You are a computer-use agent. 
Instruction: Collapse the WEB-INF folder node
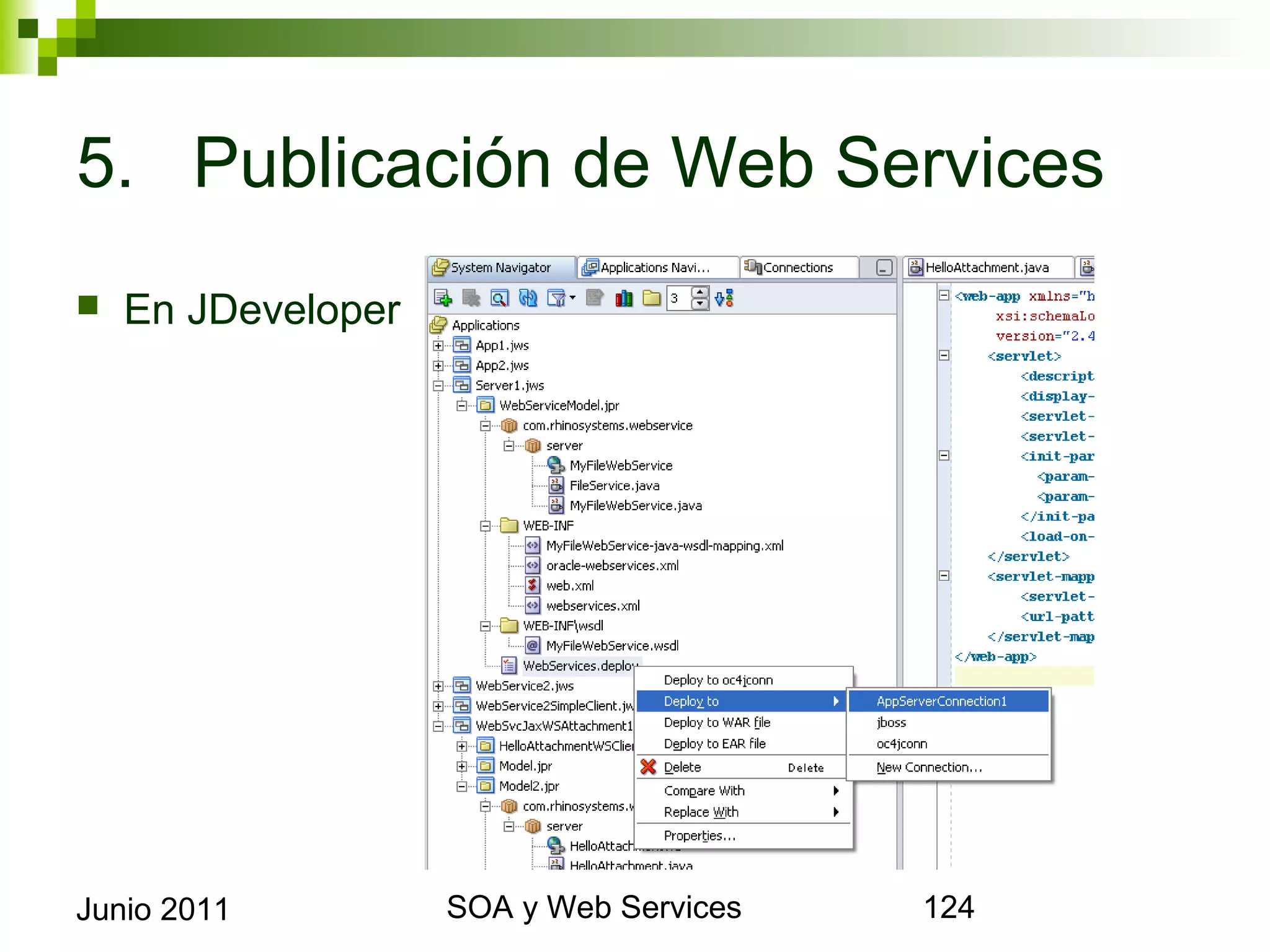pos(486,526)
